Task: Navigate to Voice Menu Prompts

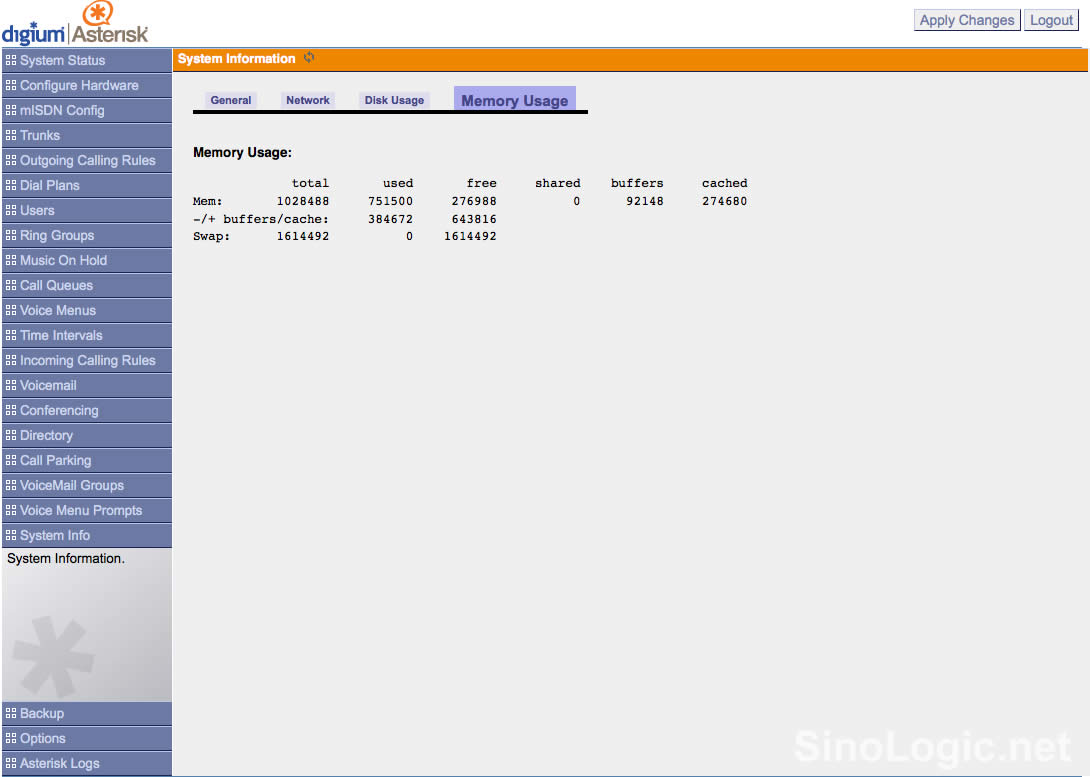Action: [81, 510]
